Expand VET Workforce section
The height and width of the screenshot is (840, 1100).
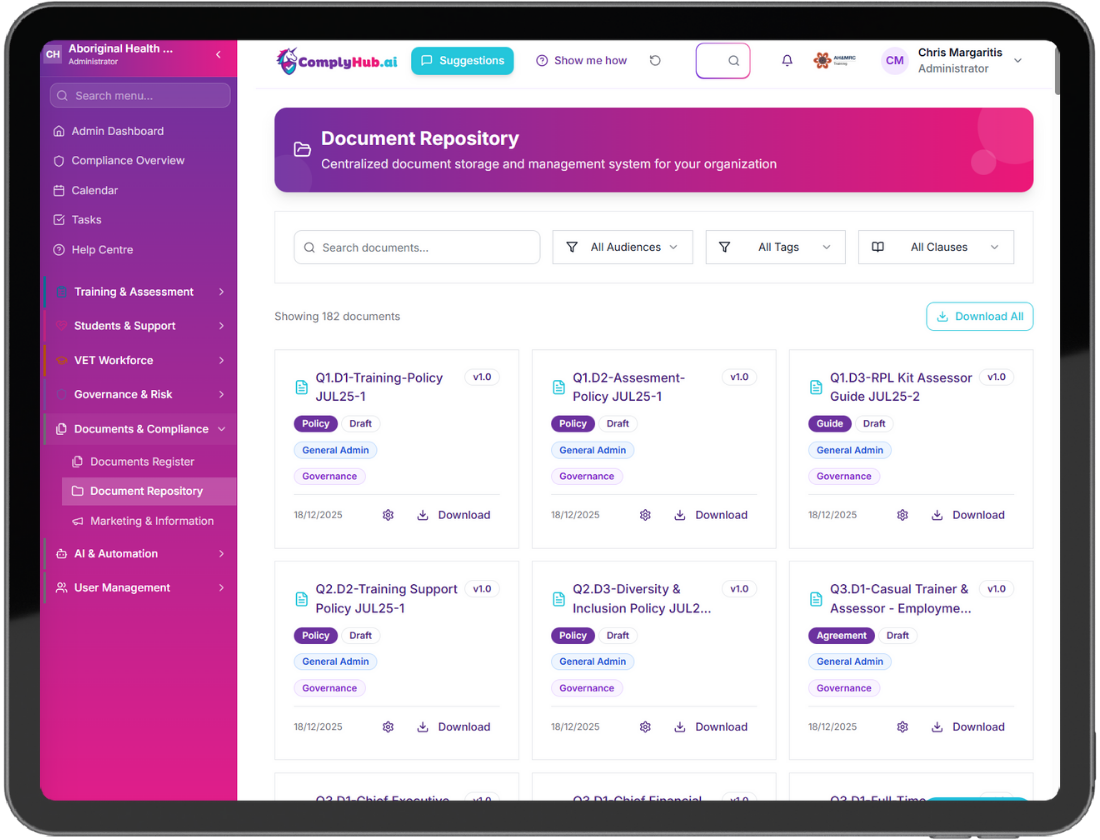coord(140,360)
